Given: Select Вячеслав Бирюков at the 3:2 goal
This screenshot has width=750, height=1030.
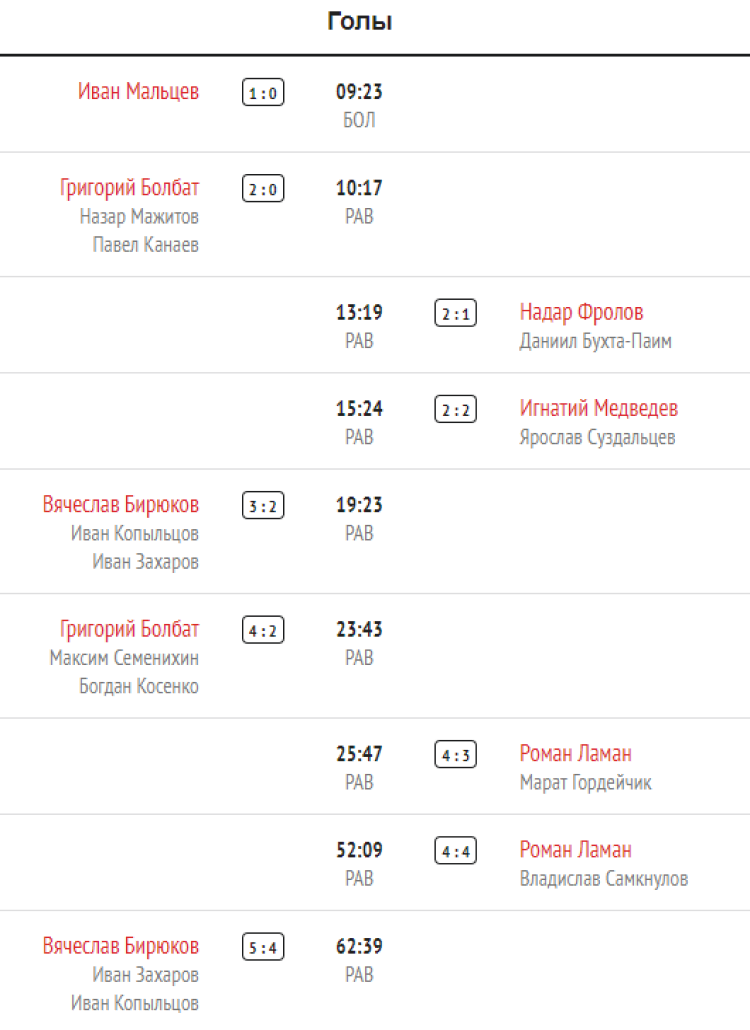Looking at the screenshot, I should click(120, 505).
